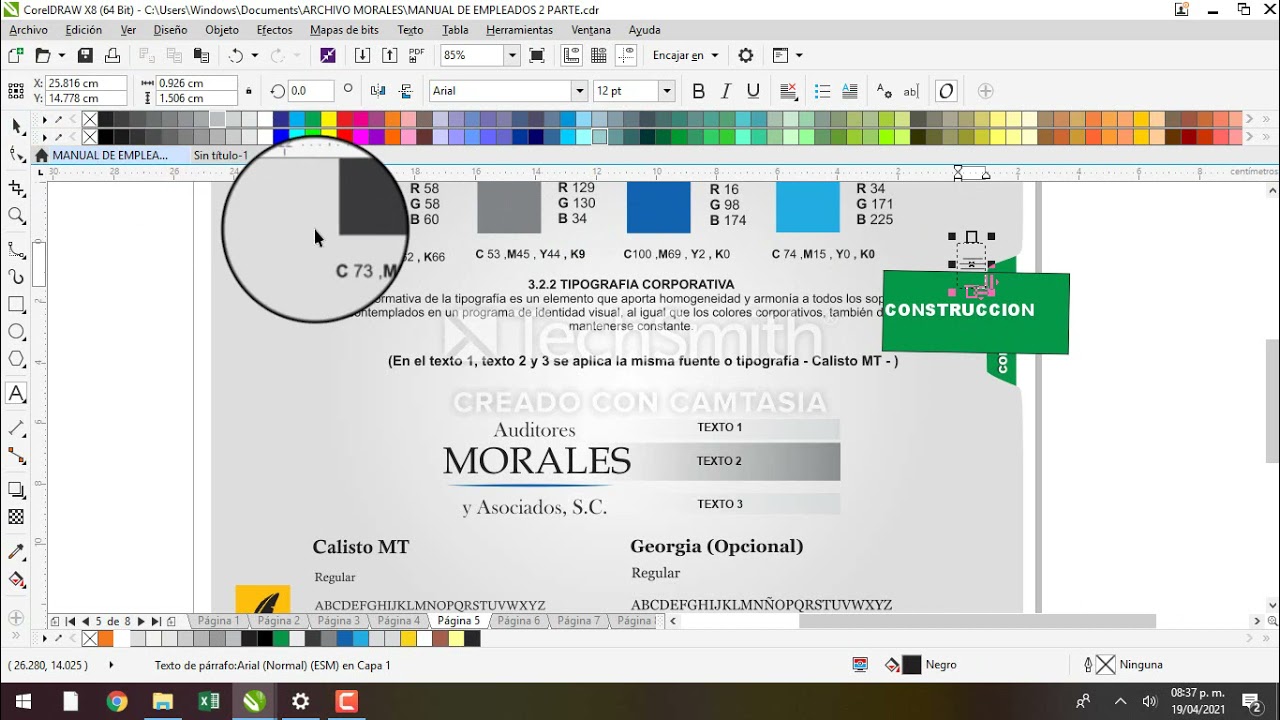Go to the first page arrow
This screenshot has height=720, width=1280.
point(70,621)
